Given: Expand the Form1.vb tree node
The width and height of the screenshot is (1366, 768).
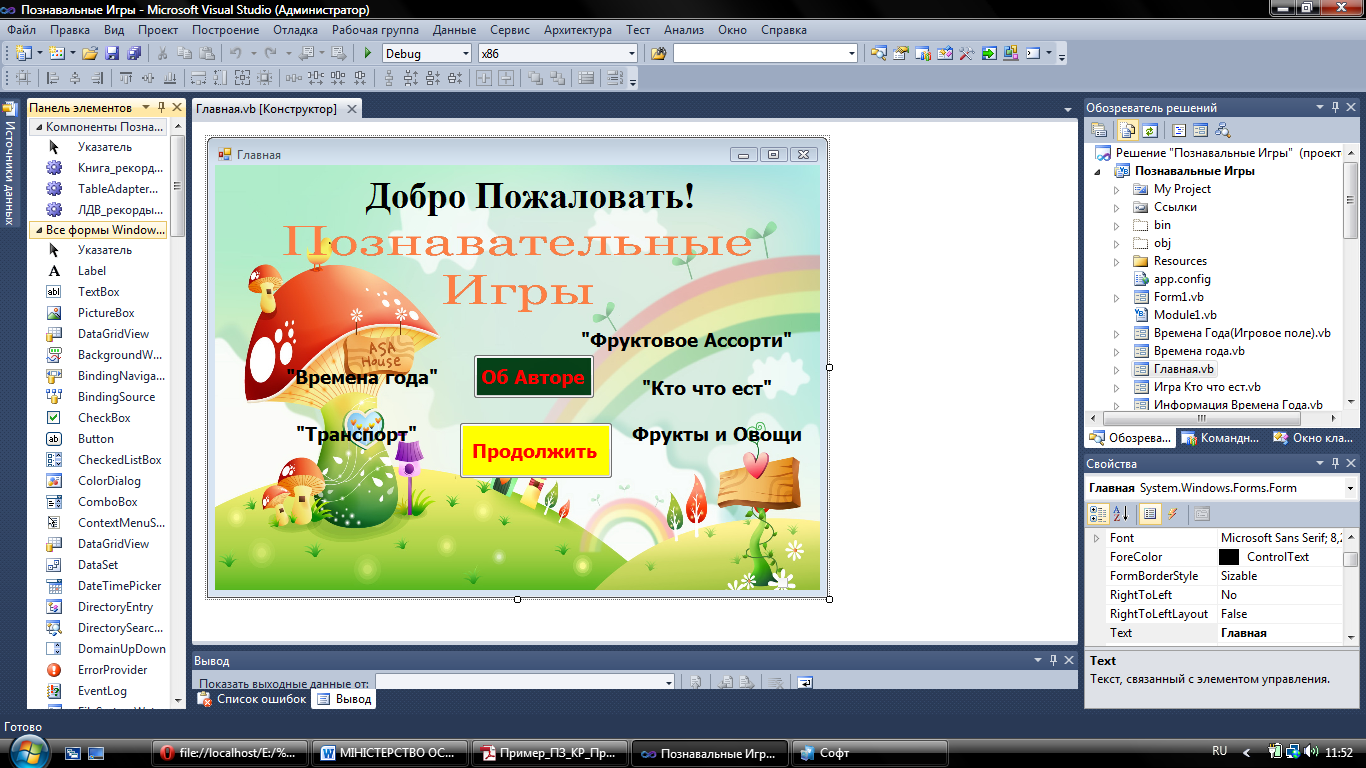Looking at the screenshot, I should pyautogui.click(x=1117, y=297).
